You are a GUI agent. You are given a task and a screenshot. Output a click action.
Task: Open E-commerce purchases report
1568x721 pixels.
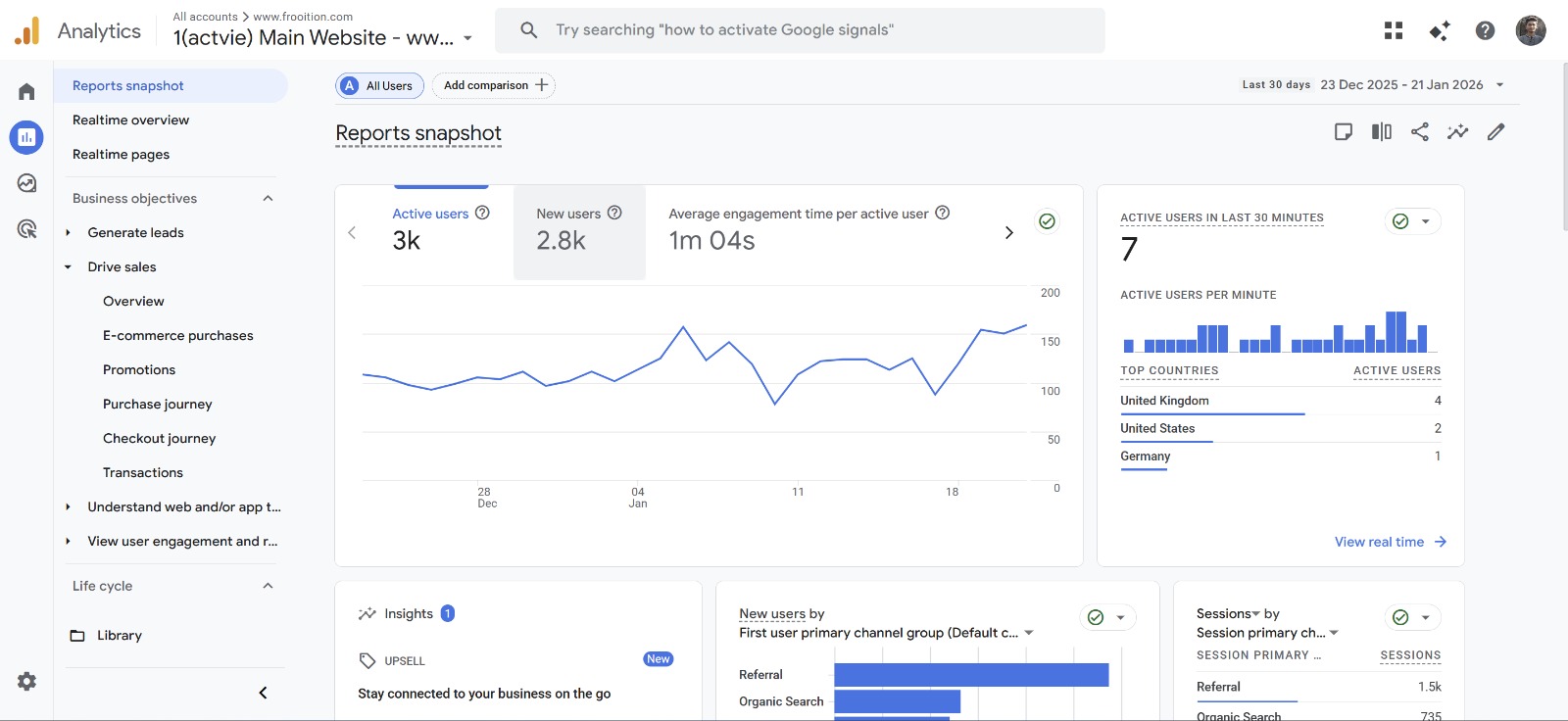pyautogui.click(x=177, y=335)
